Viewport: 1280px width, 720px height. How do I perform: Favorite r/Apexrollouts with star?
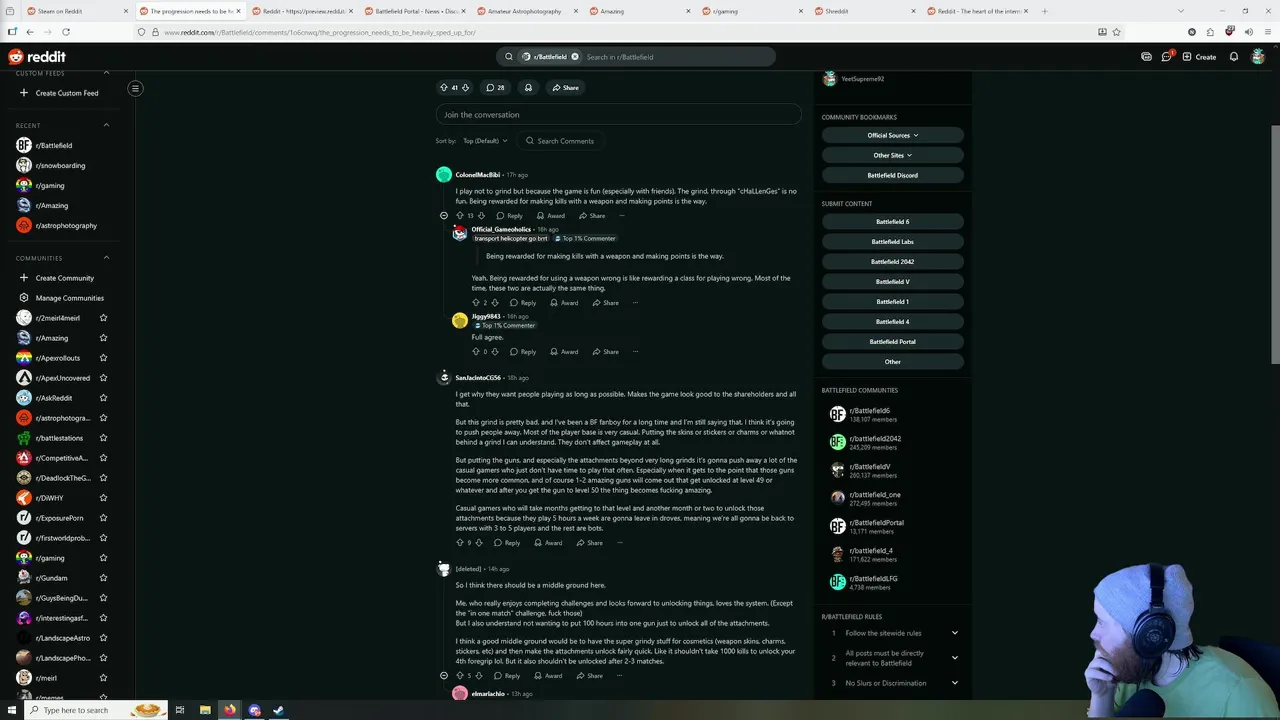point(103,358)
